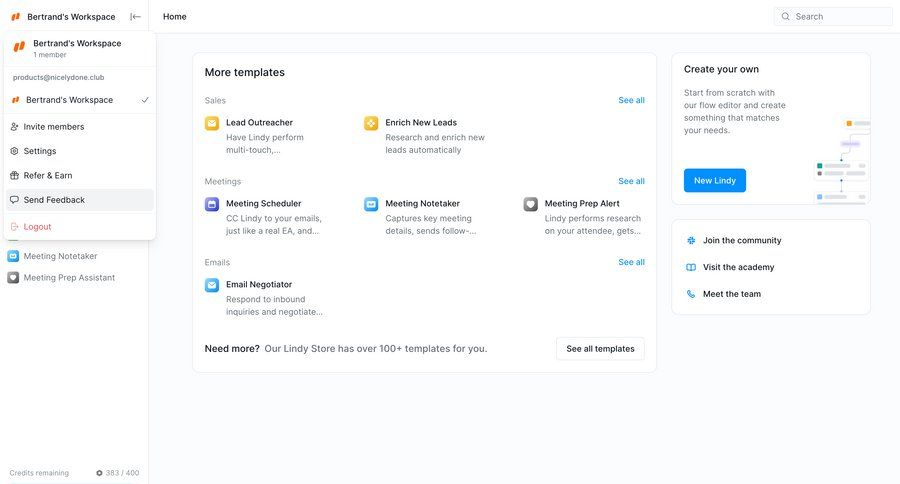This screenshot has height=484, width=900.
Task: Click the Enrich New Leads icon
Action: pyautogui.click(x=371, y=123)
